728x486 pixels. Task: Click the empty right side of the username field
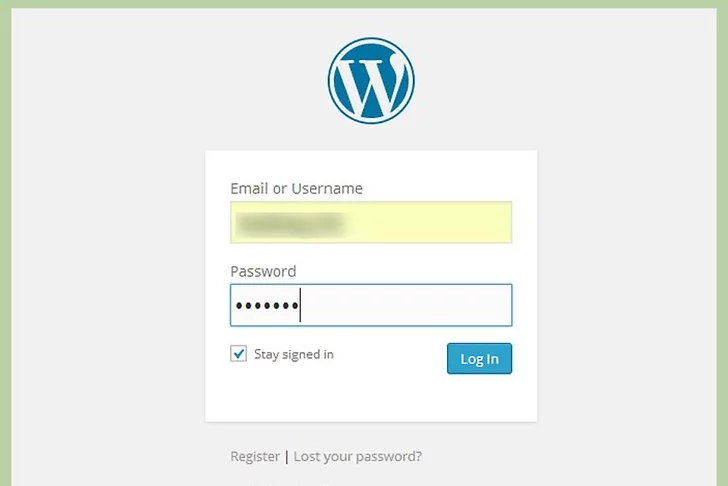(440, 222)
